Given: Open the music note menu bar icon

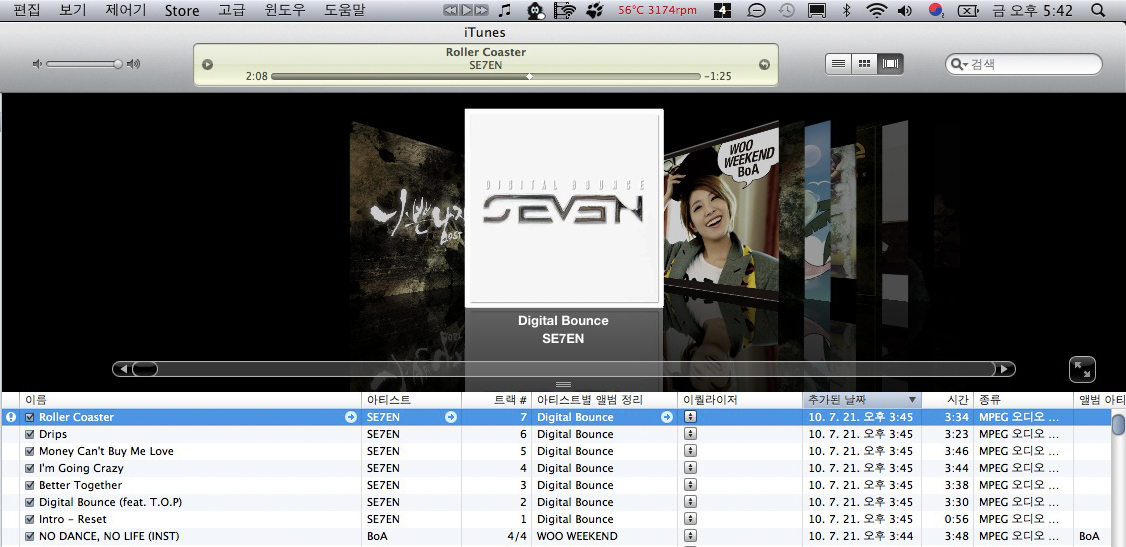Looking at the screenshot, I should pos(505,10).
